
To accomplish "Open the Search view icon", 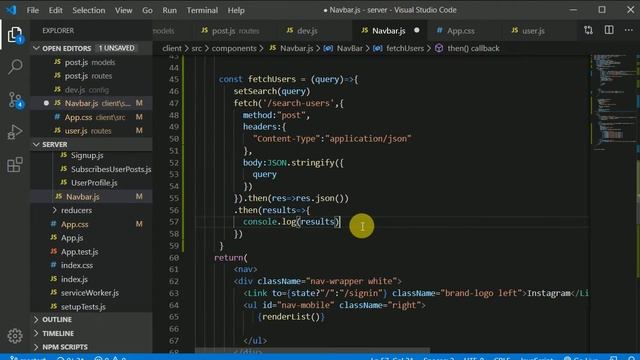I will coord(15,67).
